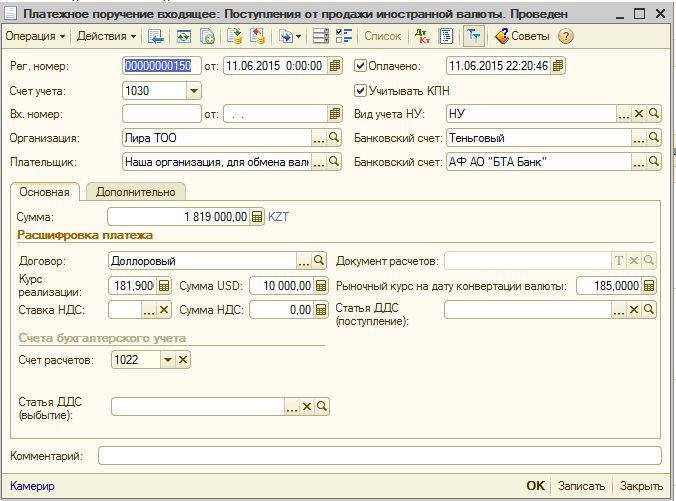
Task: Click the refresh document toolbar icon
Action: [184, 36]
